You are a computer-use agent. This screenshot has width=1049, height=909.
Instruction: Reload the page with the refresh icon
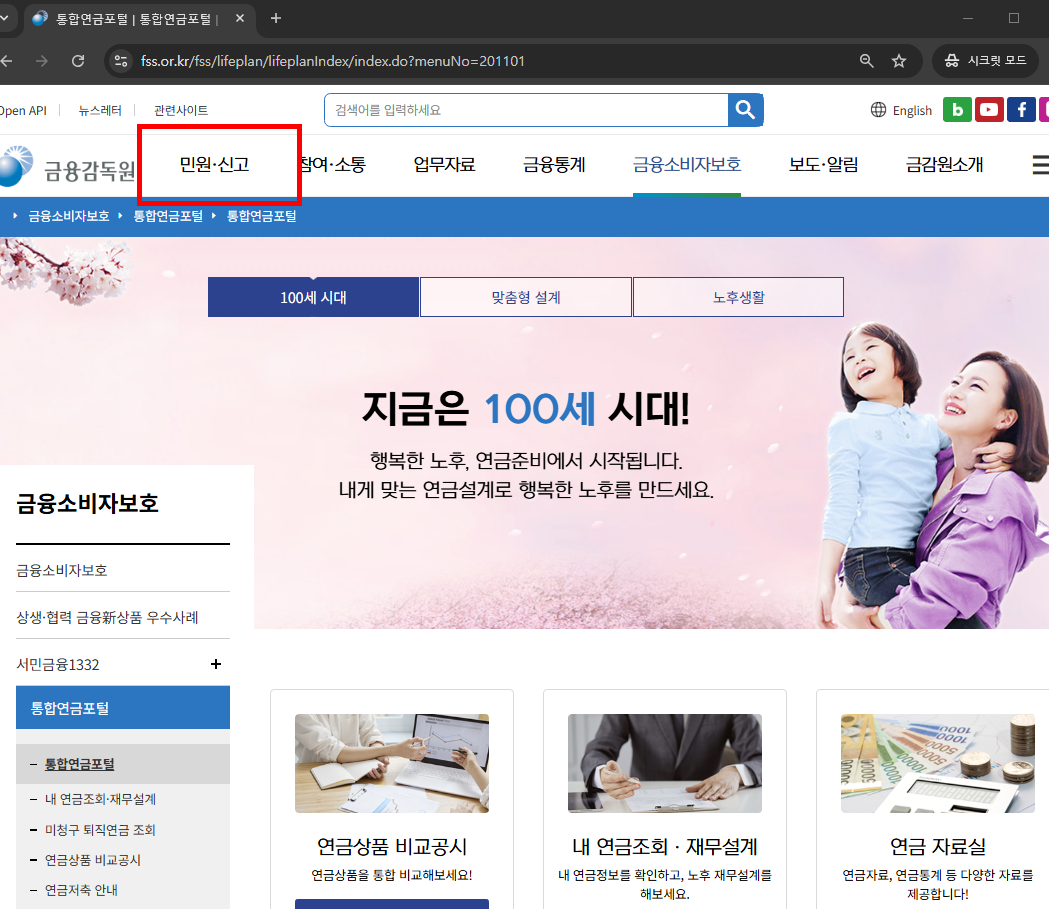tap(78, 60)
